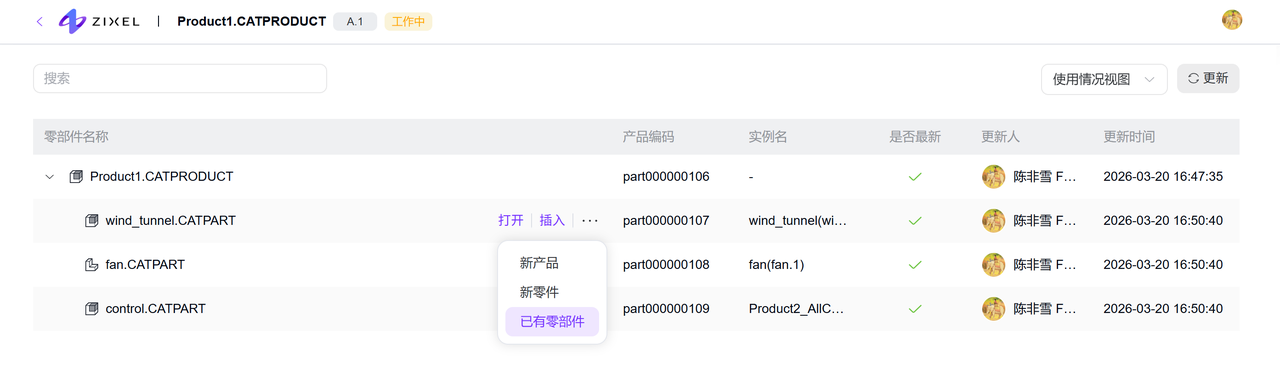
Task: Click the 更新人 column header
Action: 1000,137
